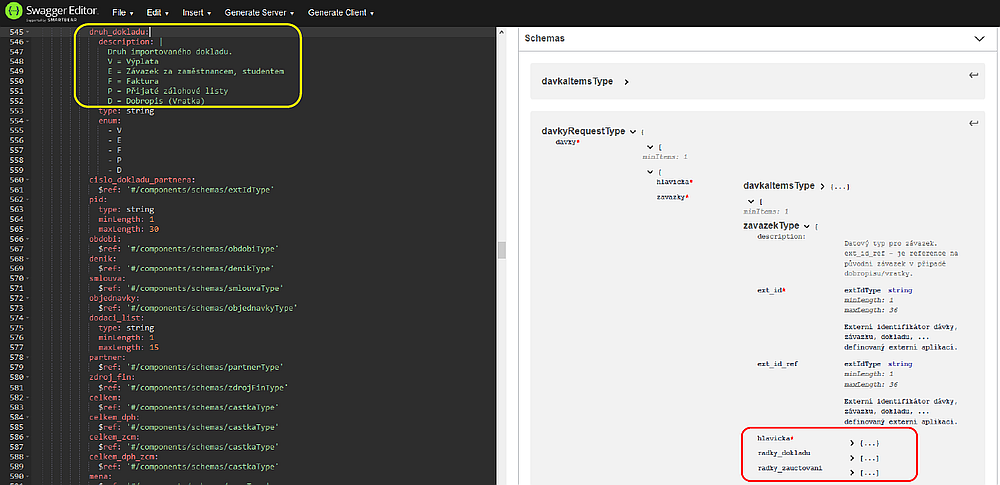This screenshot has height=485, width=1000.
Task: Expand the hlavicka property in zavazekType
Action: [x=852, y=442]
